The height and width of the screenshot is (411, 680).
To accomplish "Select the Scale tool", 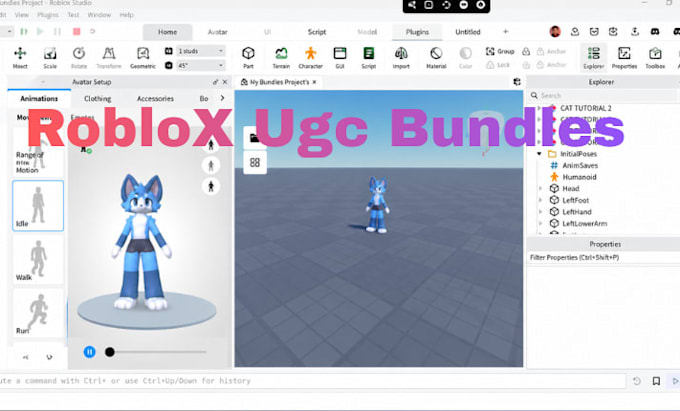I will [50, 58].
